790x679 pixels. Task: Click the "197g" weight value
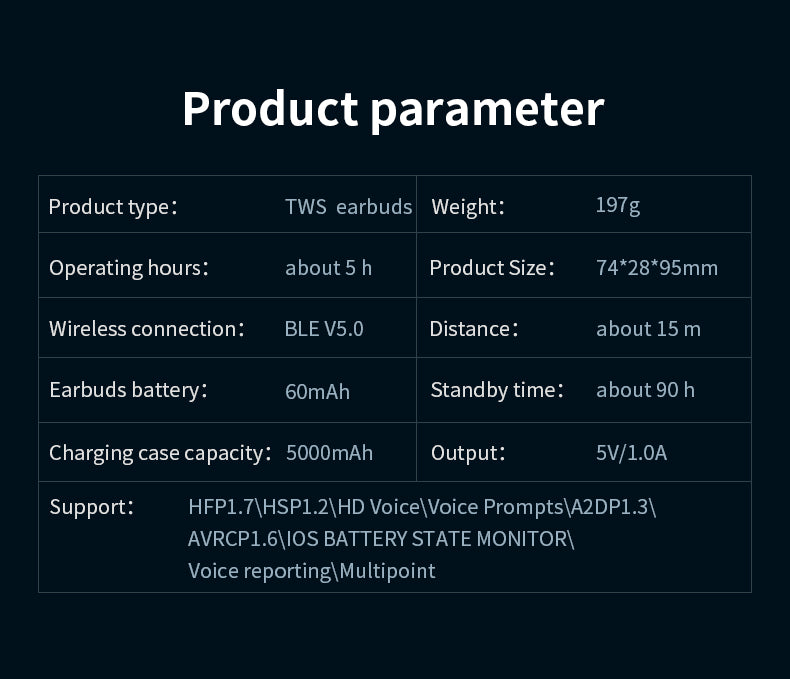[617, 205]
